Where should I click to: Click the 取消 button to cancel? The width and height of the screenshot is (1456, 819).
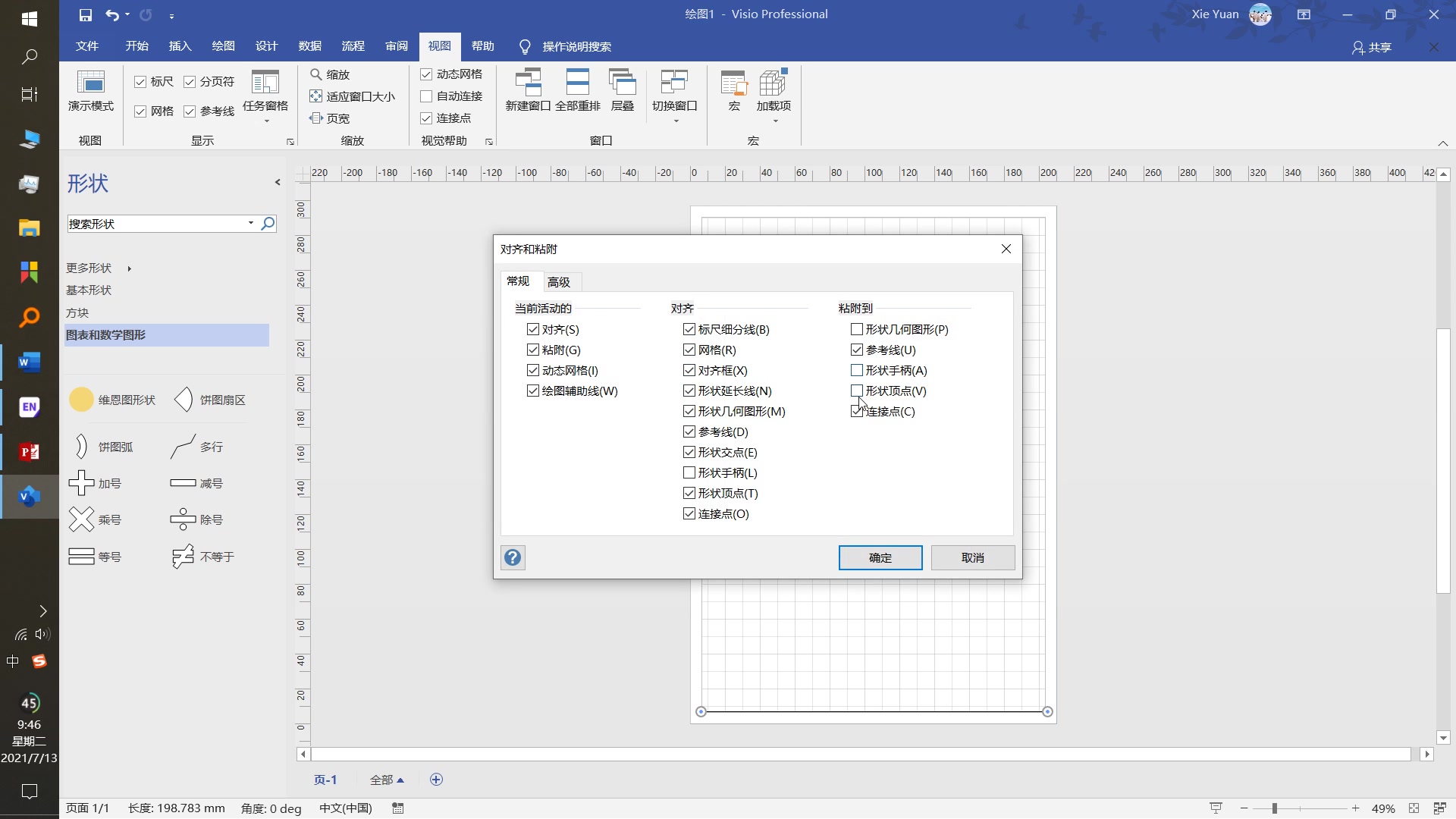tap(973, 557)
